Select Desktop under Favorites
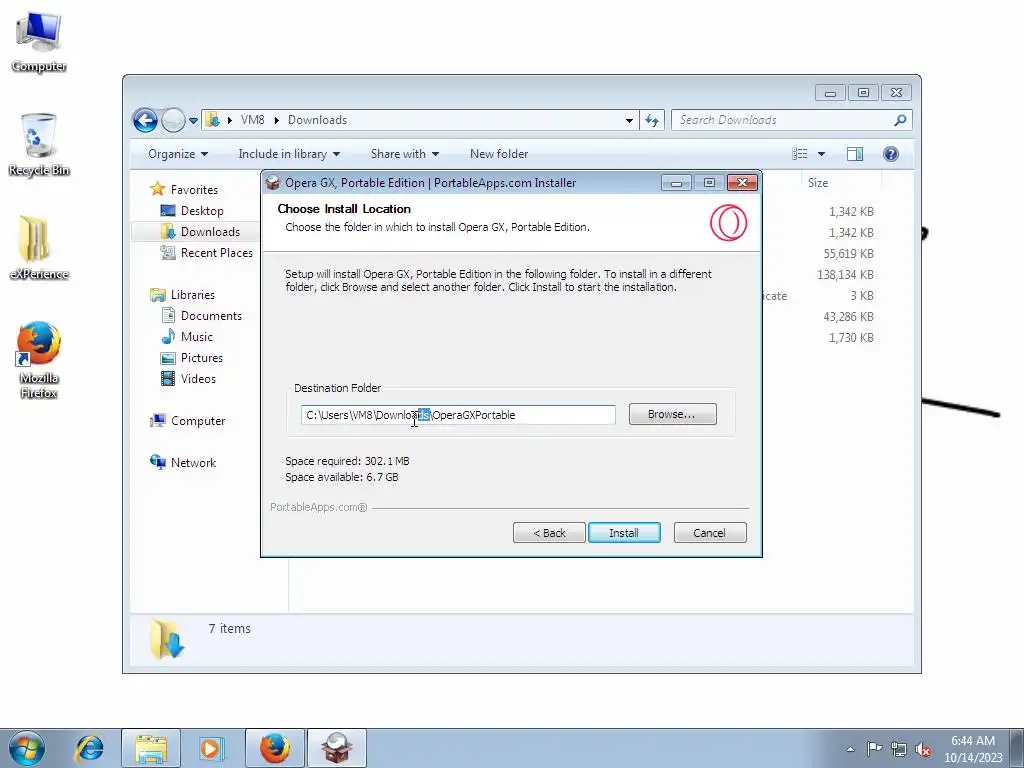Image resolution: width=1024 pixels, height=768 pixels. pyautogui.click(x=202, y=211)
